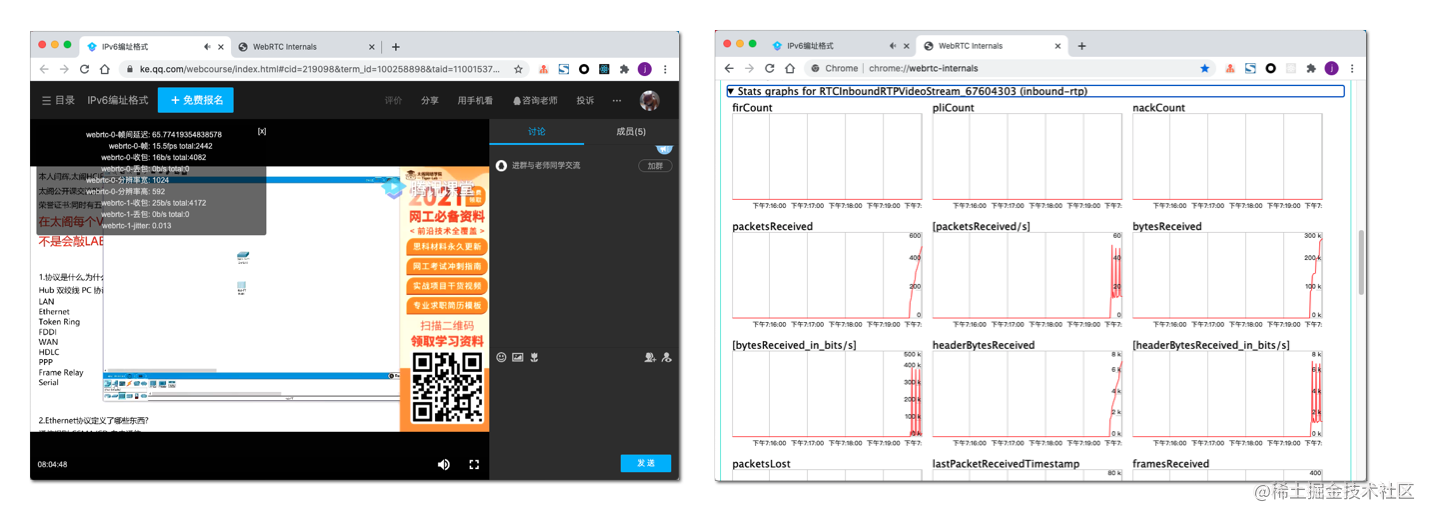Open a new tab in the right window
This screenshot has height=518, width=1431.
(x=1082, y=46)
